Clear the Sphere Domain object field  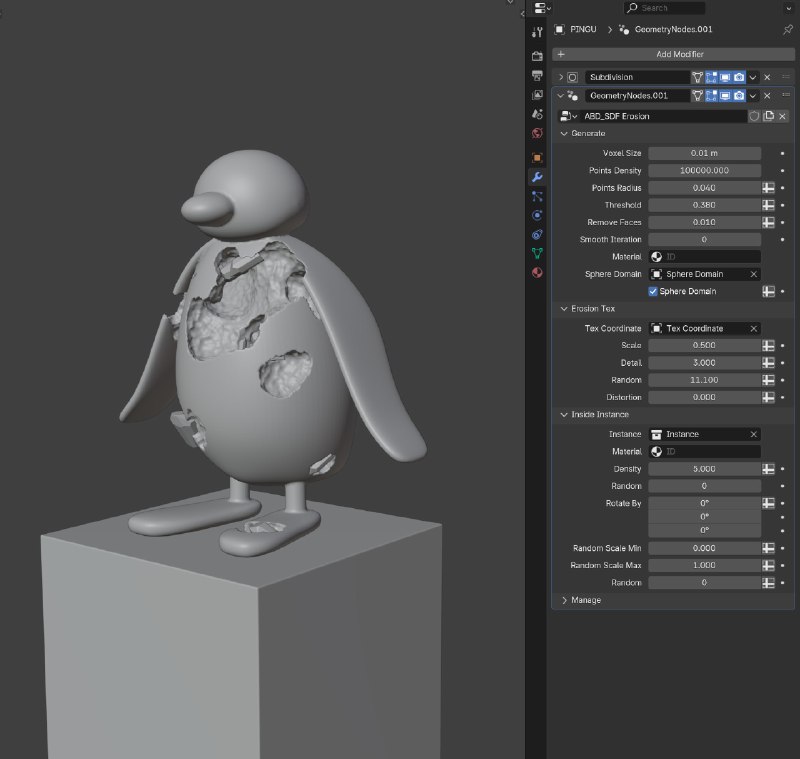(x=754, y=274)
